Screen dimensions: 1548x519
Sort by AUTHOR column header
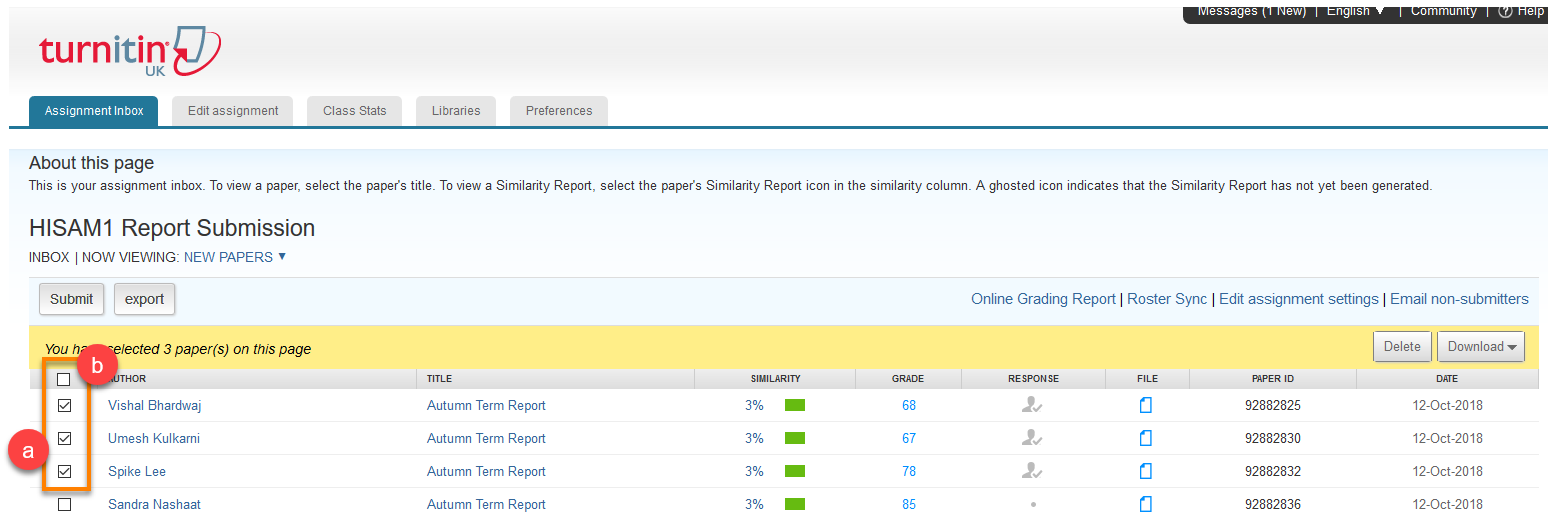[x=127, y=379]
